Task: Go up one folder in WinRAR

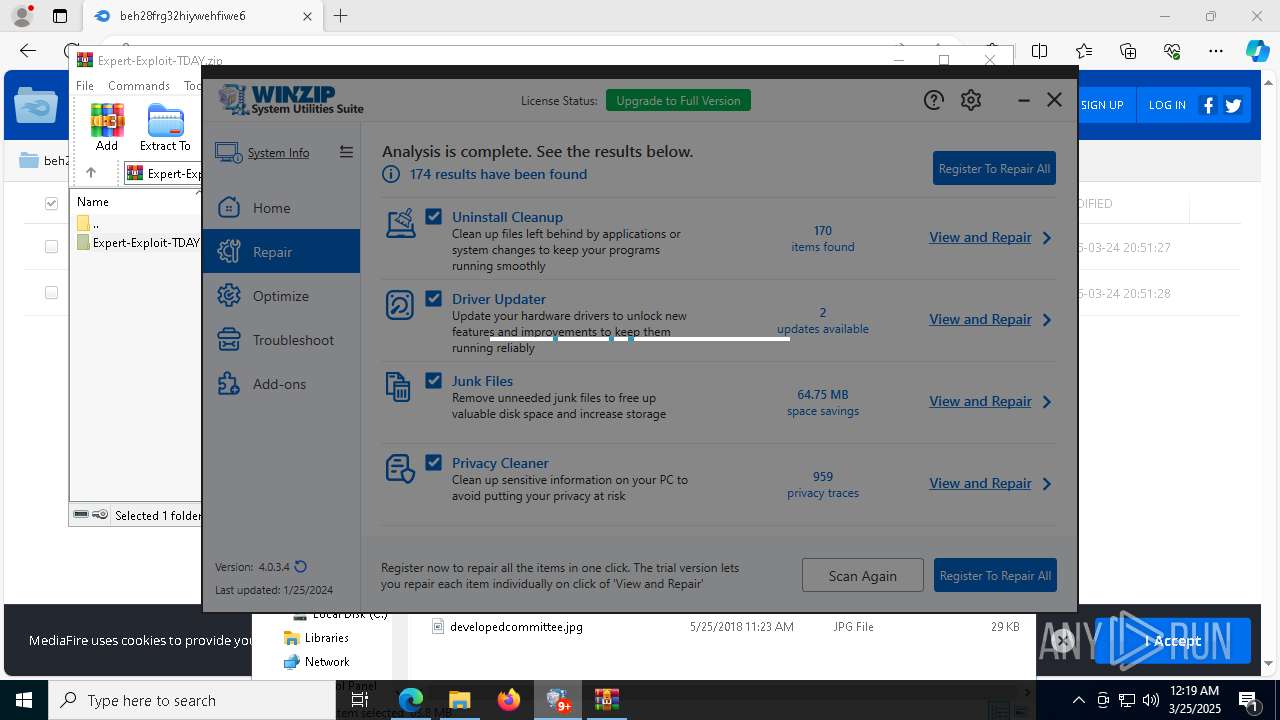Action: click(90, 173)
